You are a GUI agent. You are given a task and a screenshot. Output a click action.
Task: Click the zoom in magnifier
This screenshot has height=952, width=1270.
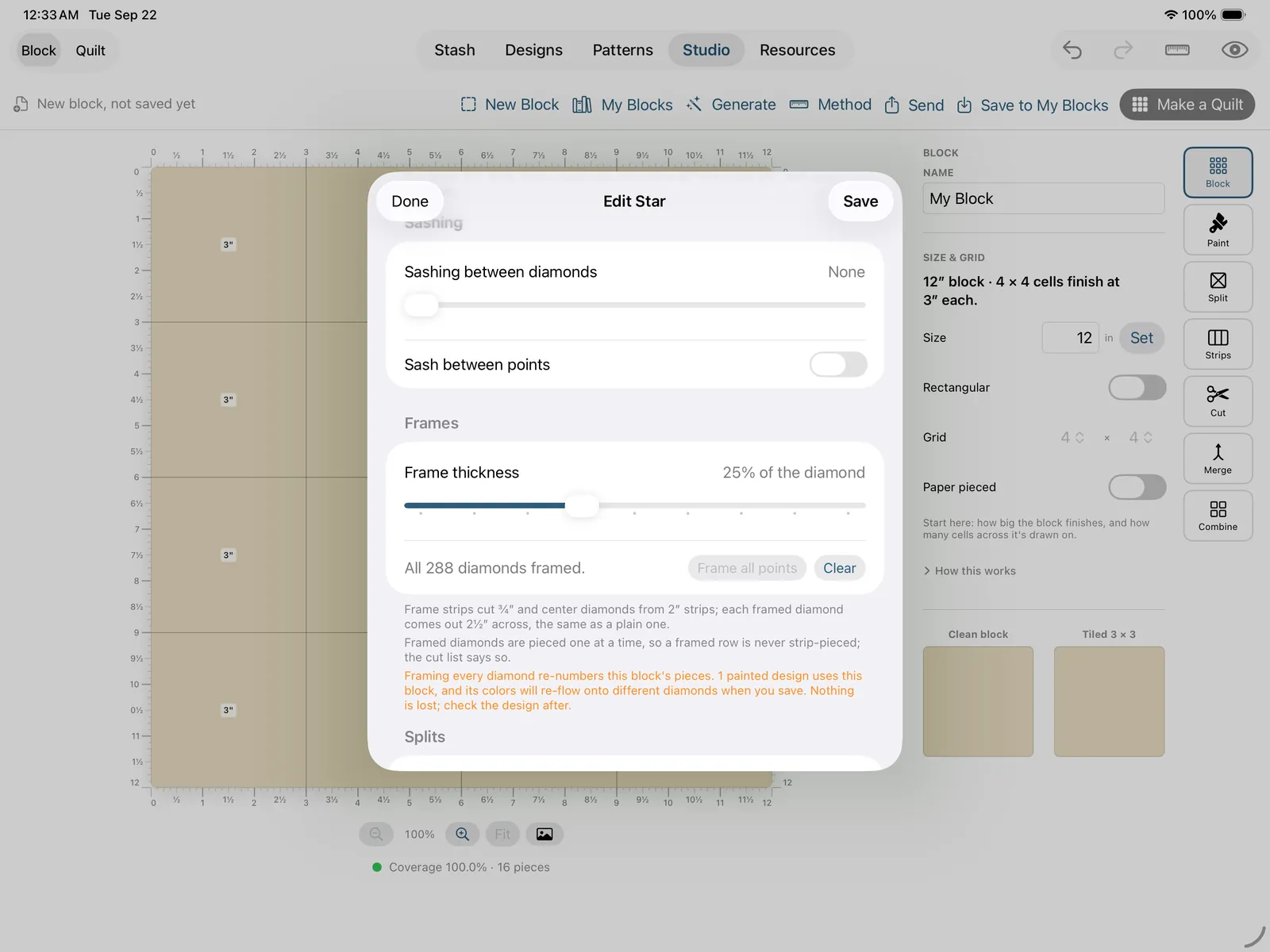point(462,834)
